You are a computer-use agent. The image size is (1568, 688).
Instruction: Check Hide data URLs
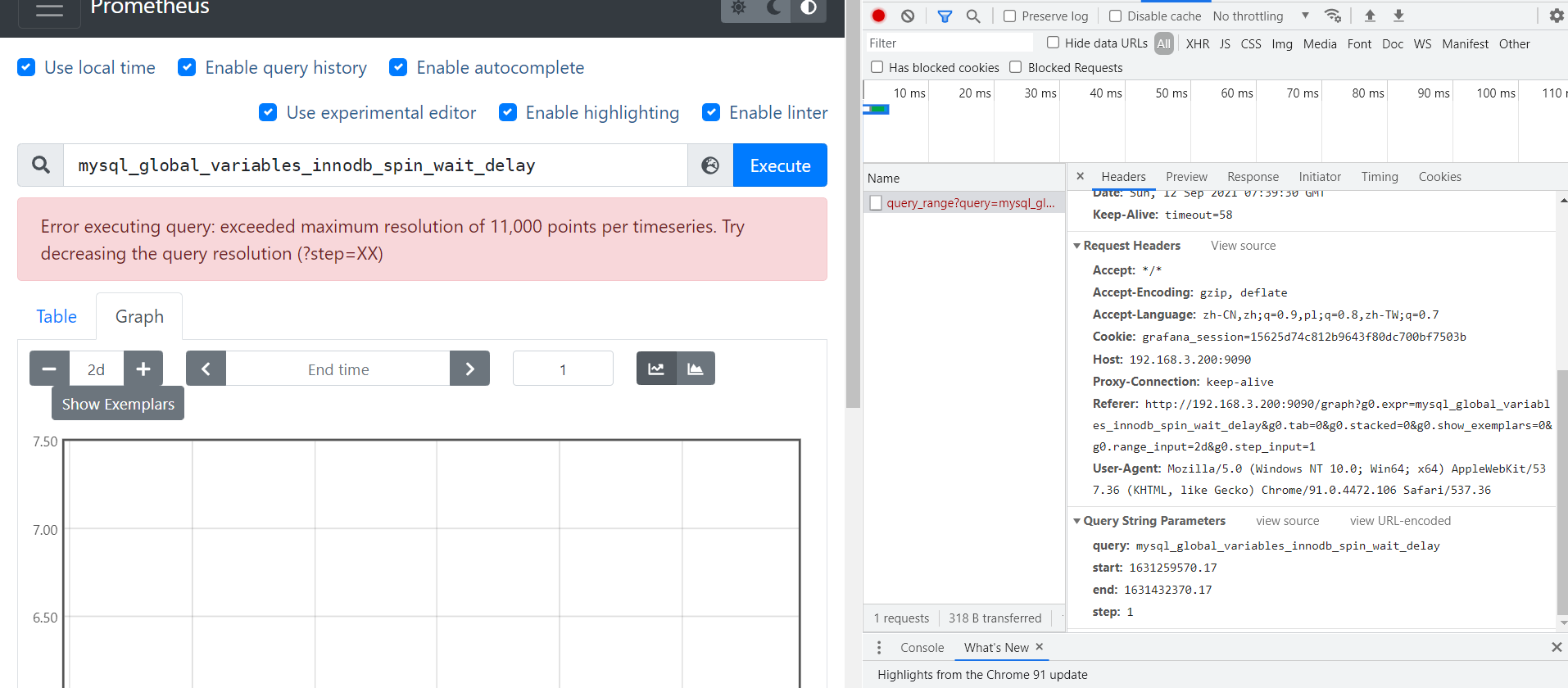(1054, 43)
